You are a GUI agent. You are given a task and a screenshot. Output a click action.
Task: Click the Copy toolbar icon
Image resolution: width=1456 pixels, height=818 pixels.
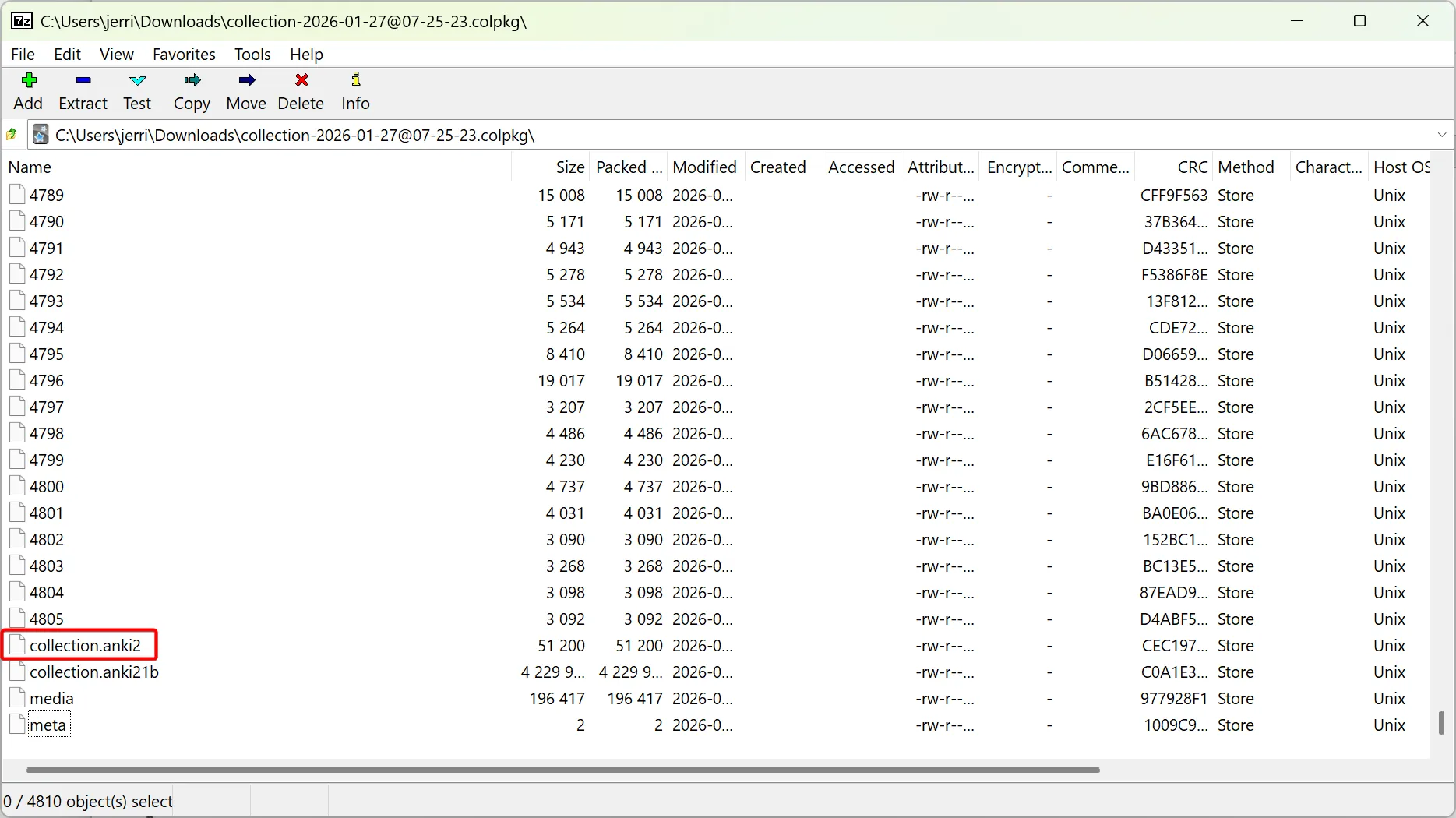tap(192, 81)
